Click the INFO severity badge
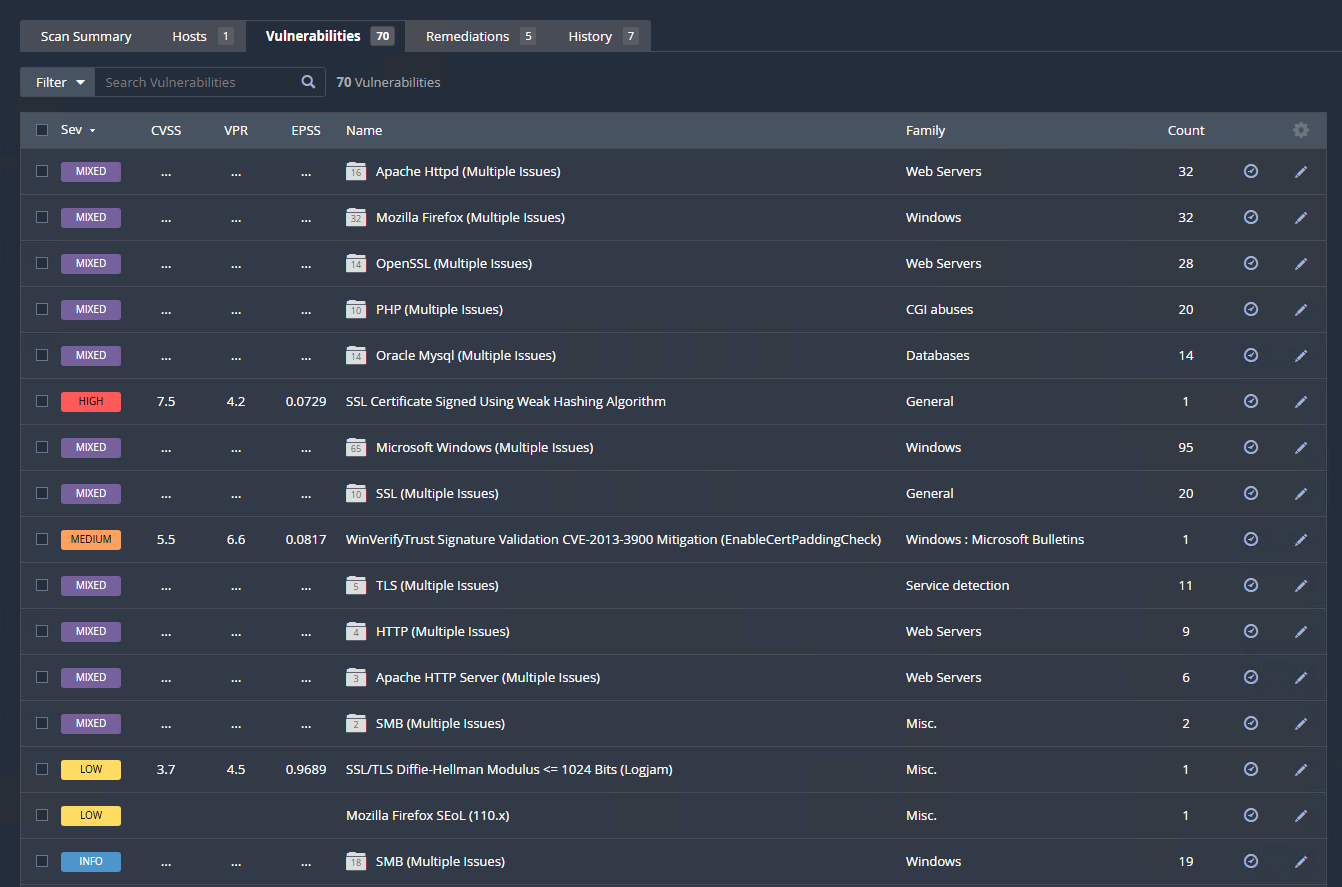Image resolution: width=1342 pixels, height=887 pixels. point(91,861)
